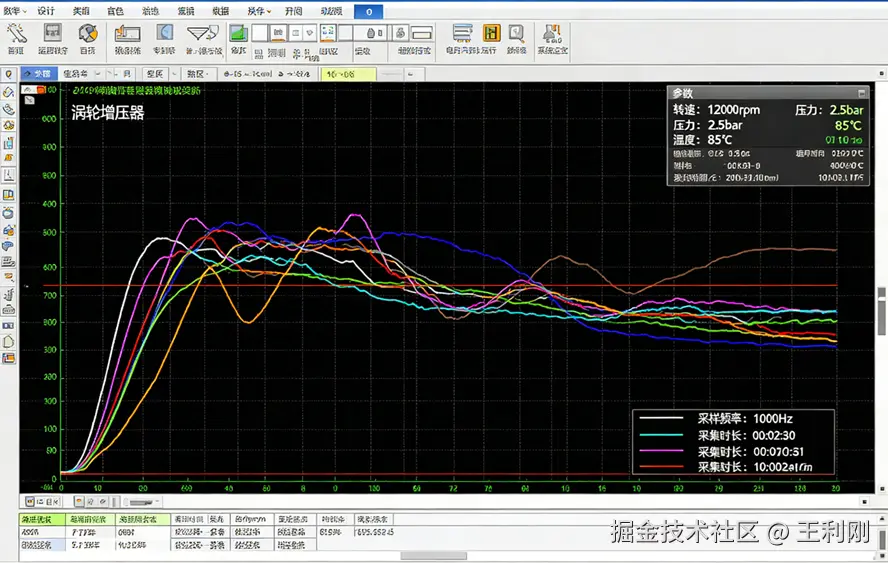Click the horizontal scrollbar thumb at window bottom
The image size is (888, 563).
433,556
